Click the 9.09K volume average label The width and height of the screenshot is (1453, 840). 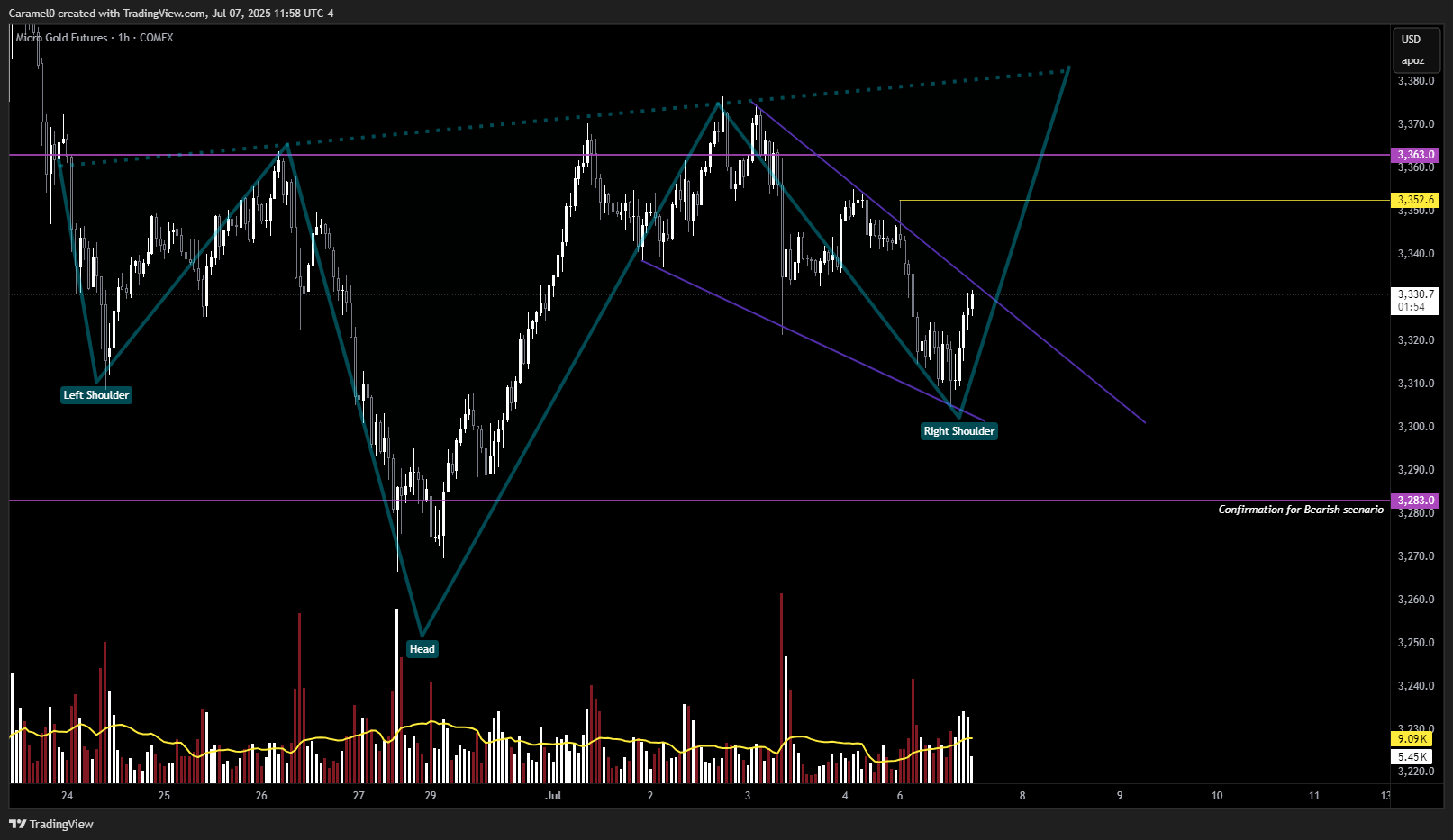pyautogui.click(x=1412, y=739)
